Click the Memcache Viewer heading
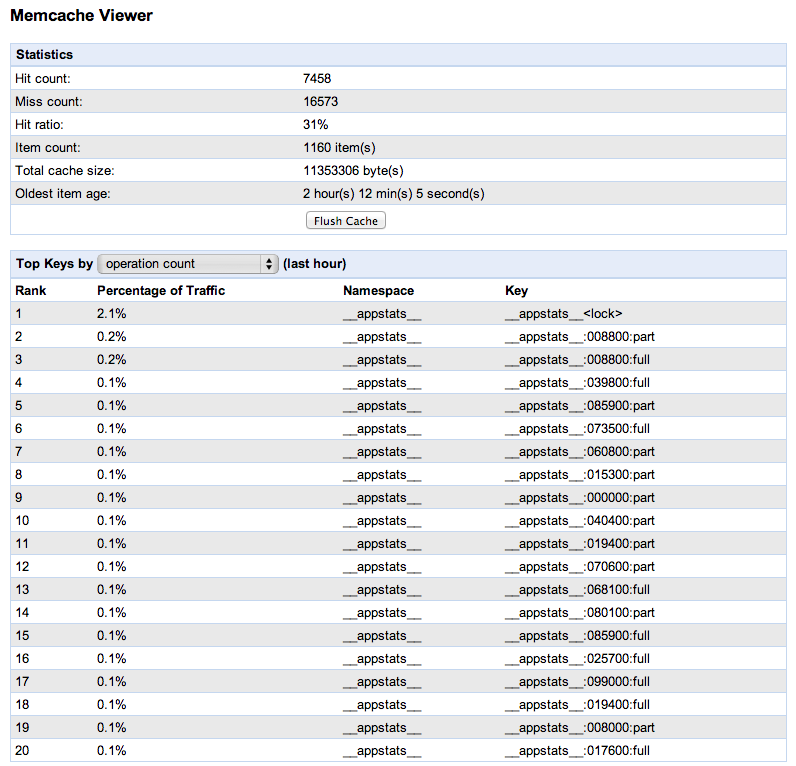 coord(81,17)
